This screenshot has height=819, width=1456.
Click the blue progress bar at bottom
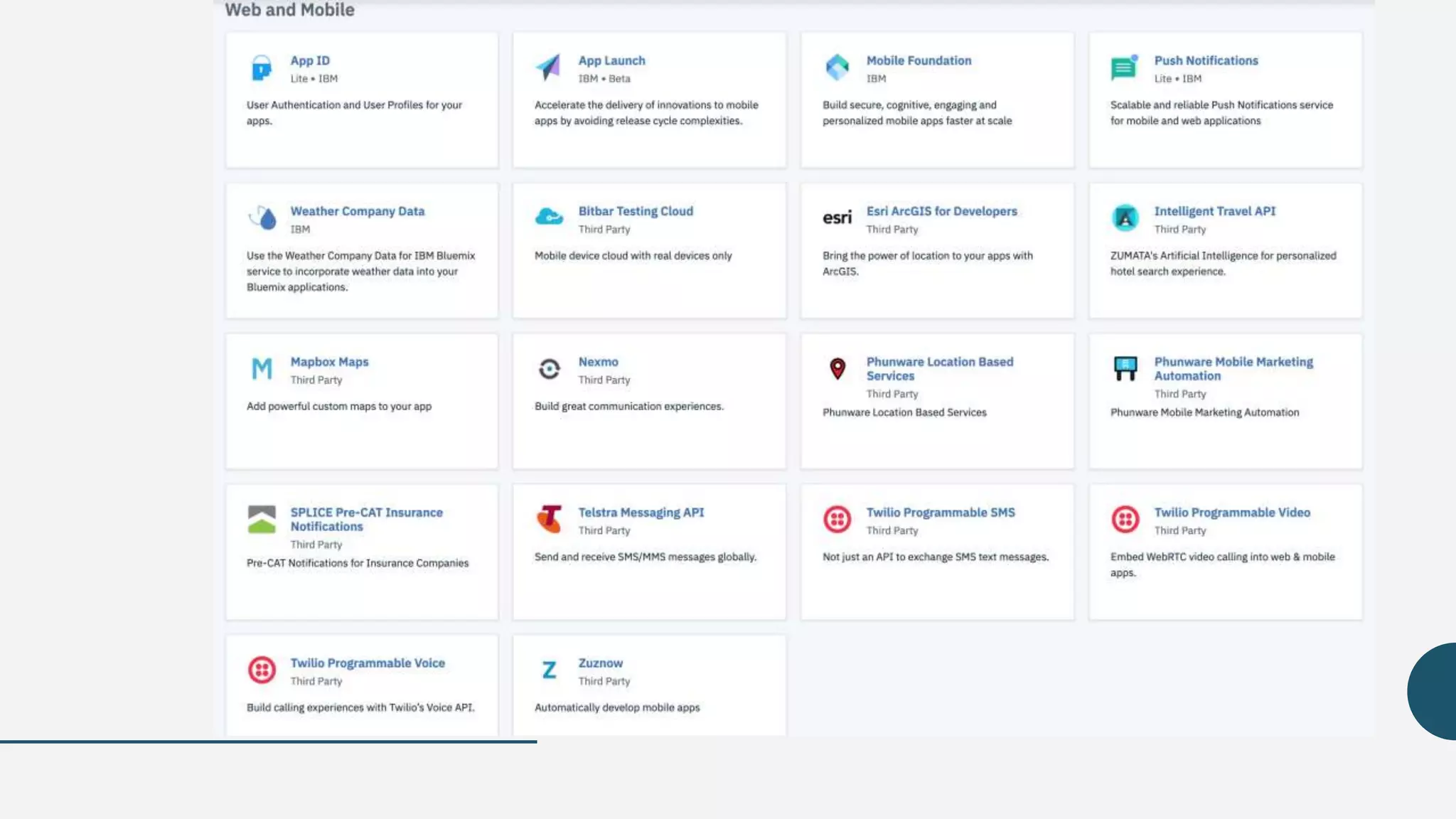point(268,742)
